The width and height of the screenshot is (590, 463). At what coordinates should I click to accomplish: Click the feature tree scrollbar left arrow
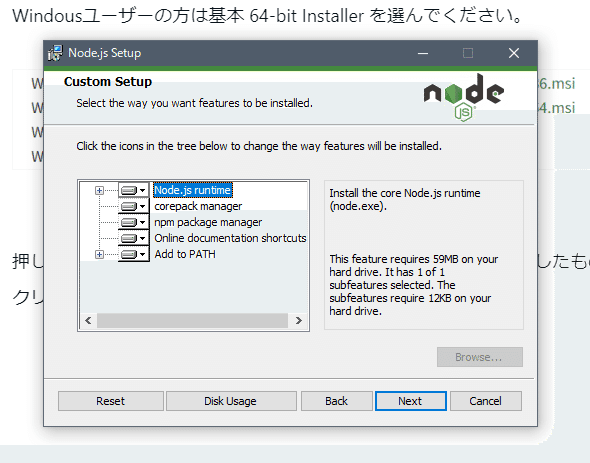click(x=88, y=320)
